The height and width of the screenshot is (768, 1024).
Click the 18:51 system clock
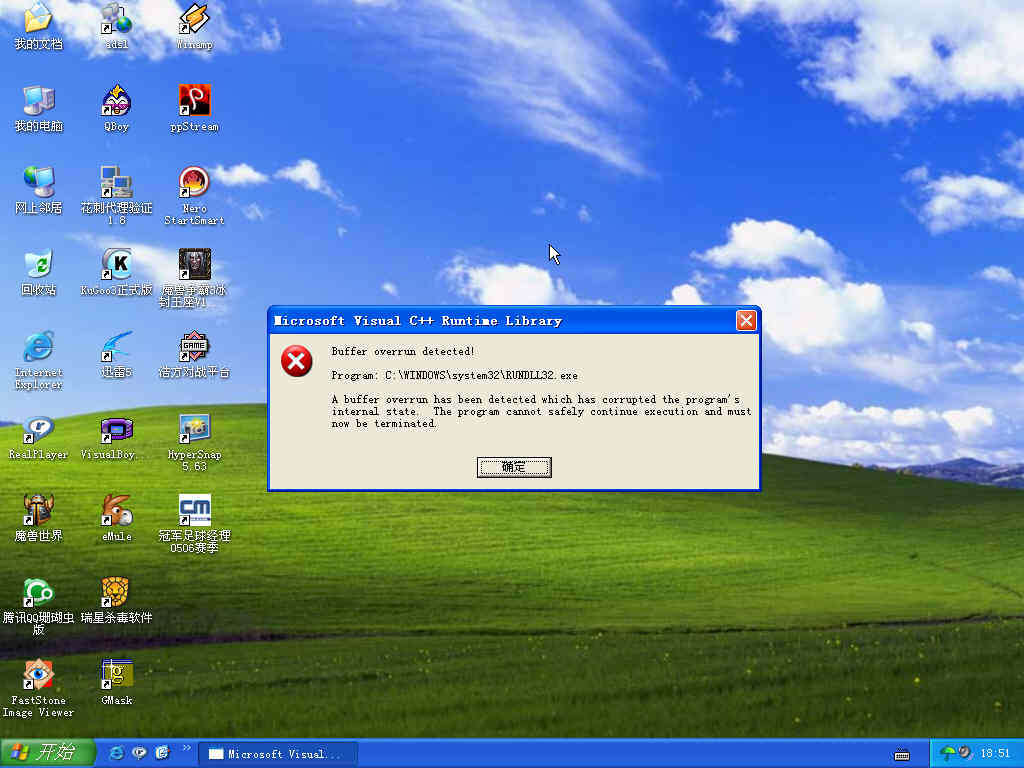pyautogui.click(x=995, y=754)
